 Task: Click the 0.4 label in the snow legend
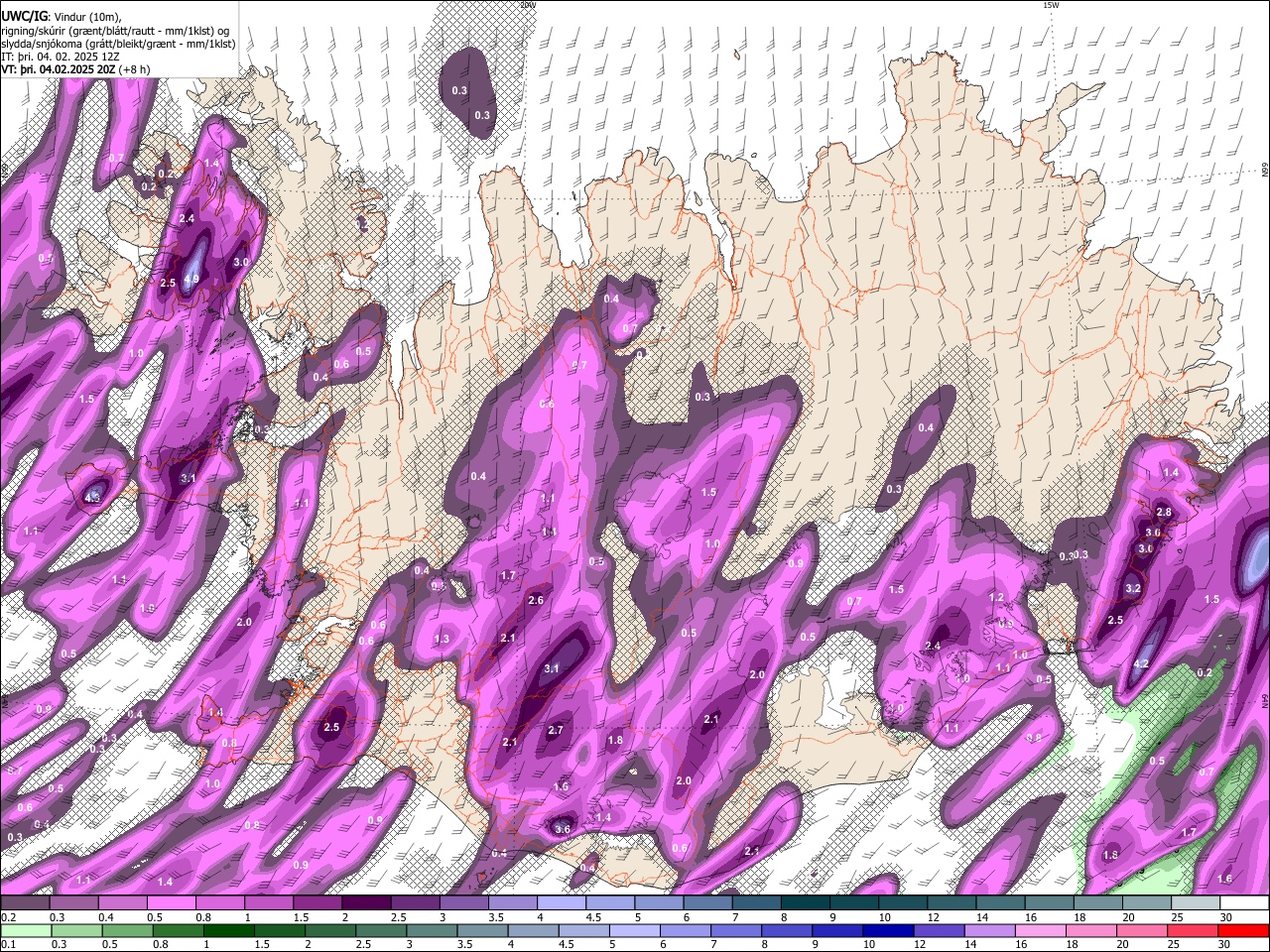(106, 917)
